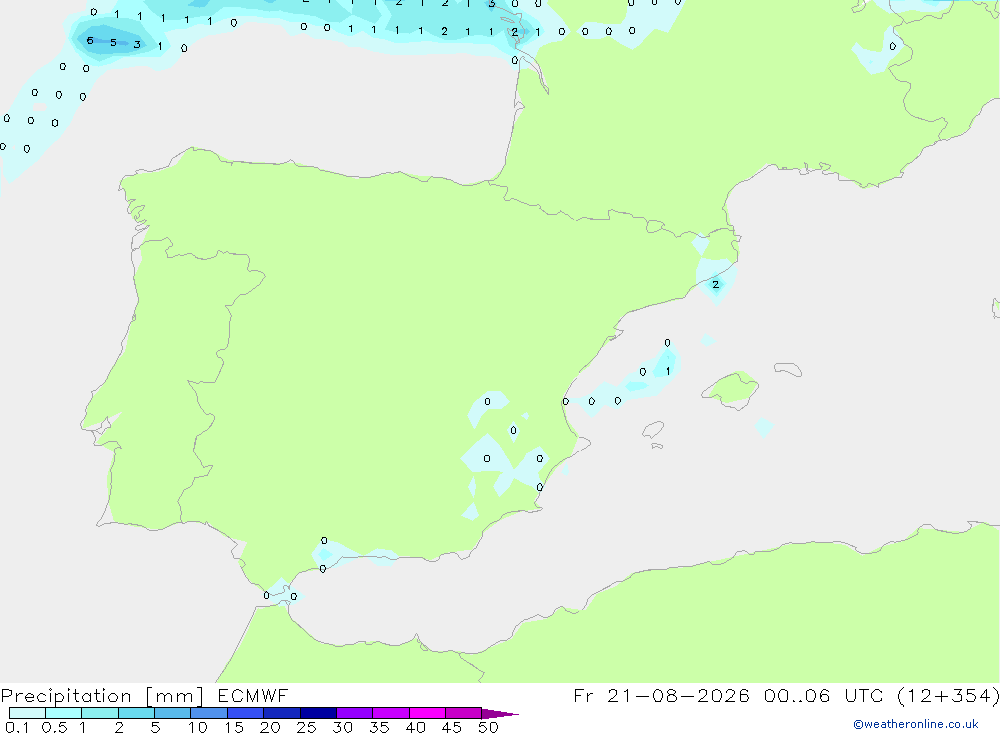Click the 15–20 mm legend swatch

pyautogui.click(x=245, y=713)
